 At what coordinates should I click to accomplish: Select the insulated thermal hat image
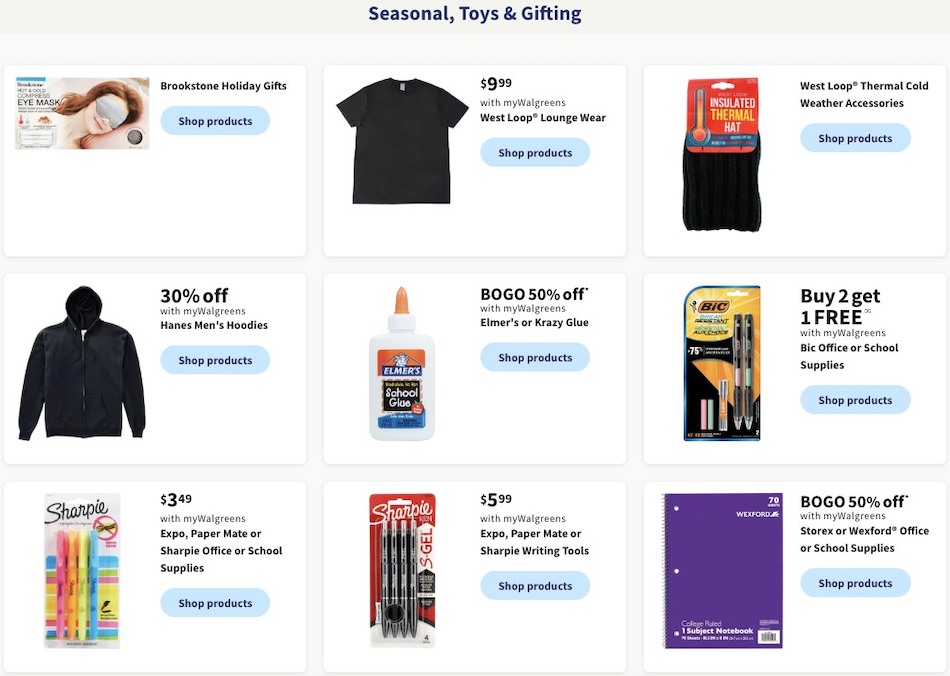(722, 155)
